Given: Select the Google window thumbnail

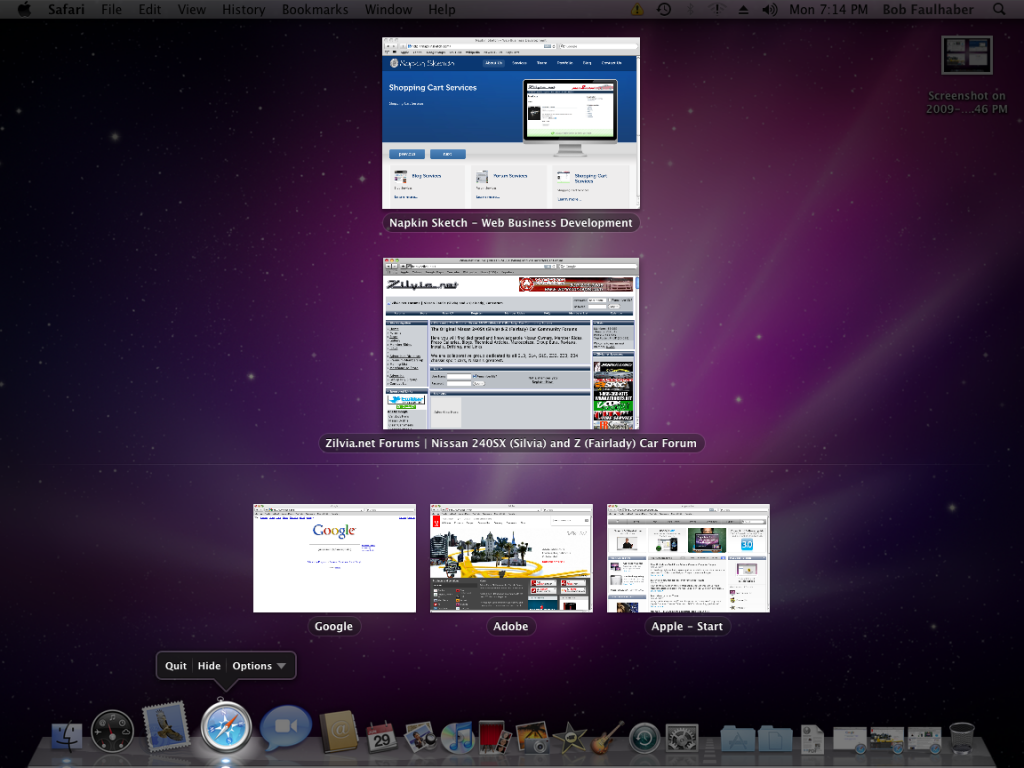Looking at the screenshot, I should (334, 558).
